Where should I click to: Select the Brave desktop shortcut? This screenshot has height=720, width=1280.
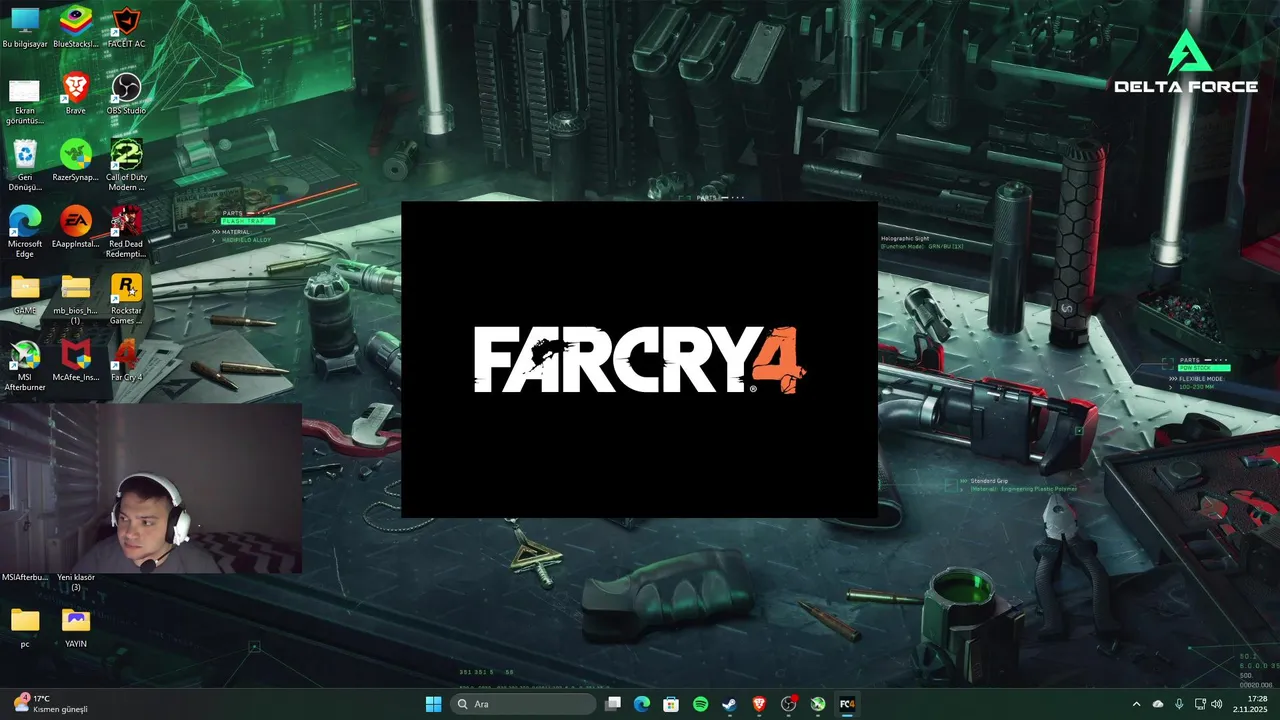(x=76, y=94)
